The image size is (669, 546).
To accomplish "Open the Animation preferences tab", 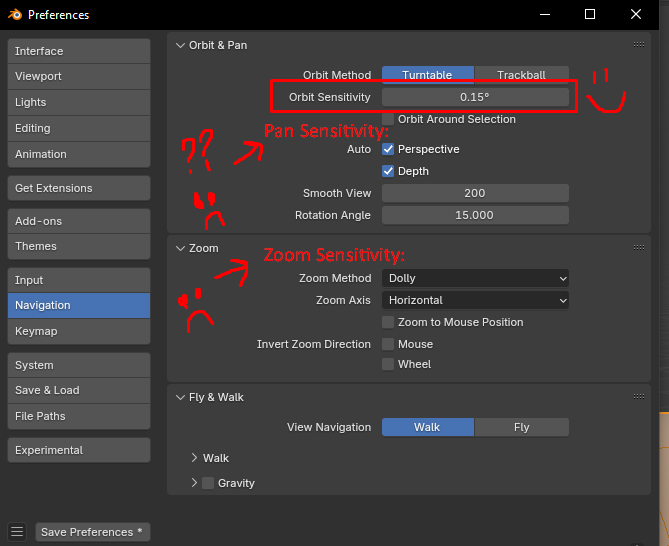I will pos(79,154).
